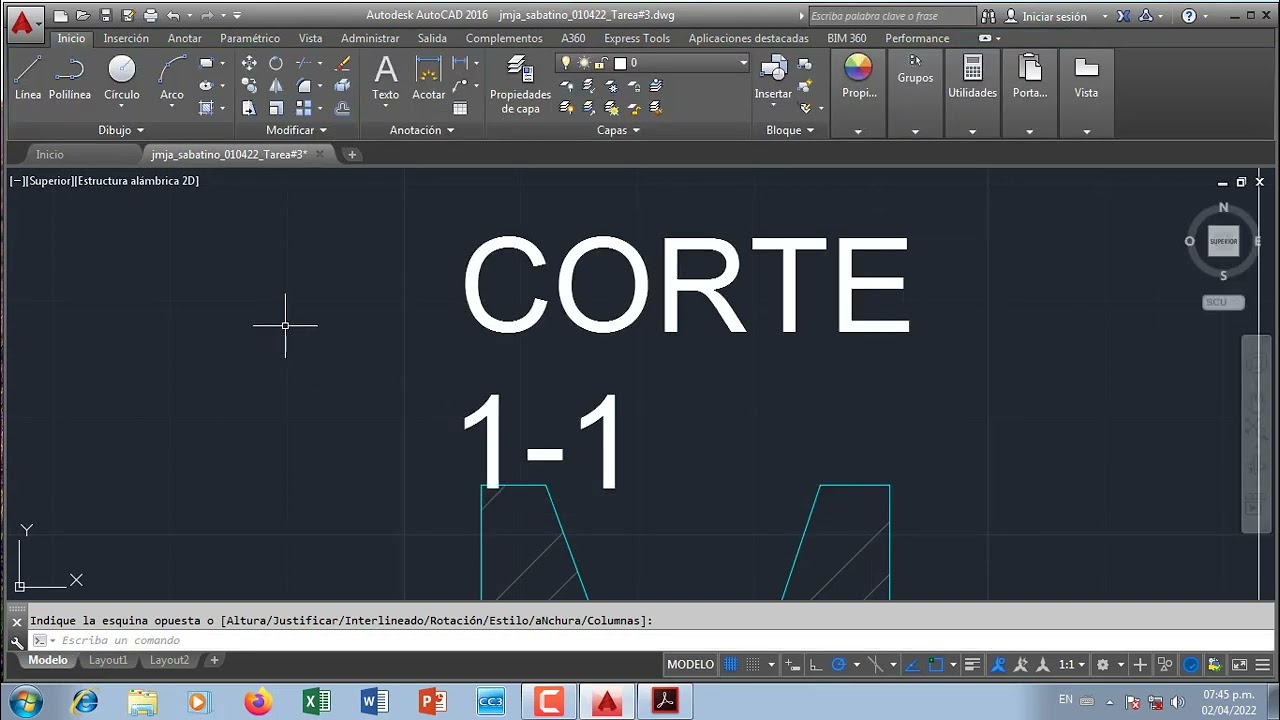Toggle polar tracking in status bar
The height and width of the screenshot is (720, 1280).
(838, 665)
